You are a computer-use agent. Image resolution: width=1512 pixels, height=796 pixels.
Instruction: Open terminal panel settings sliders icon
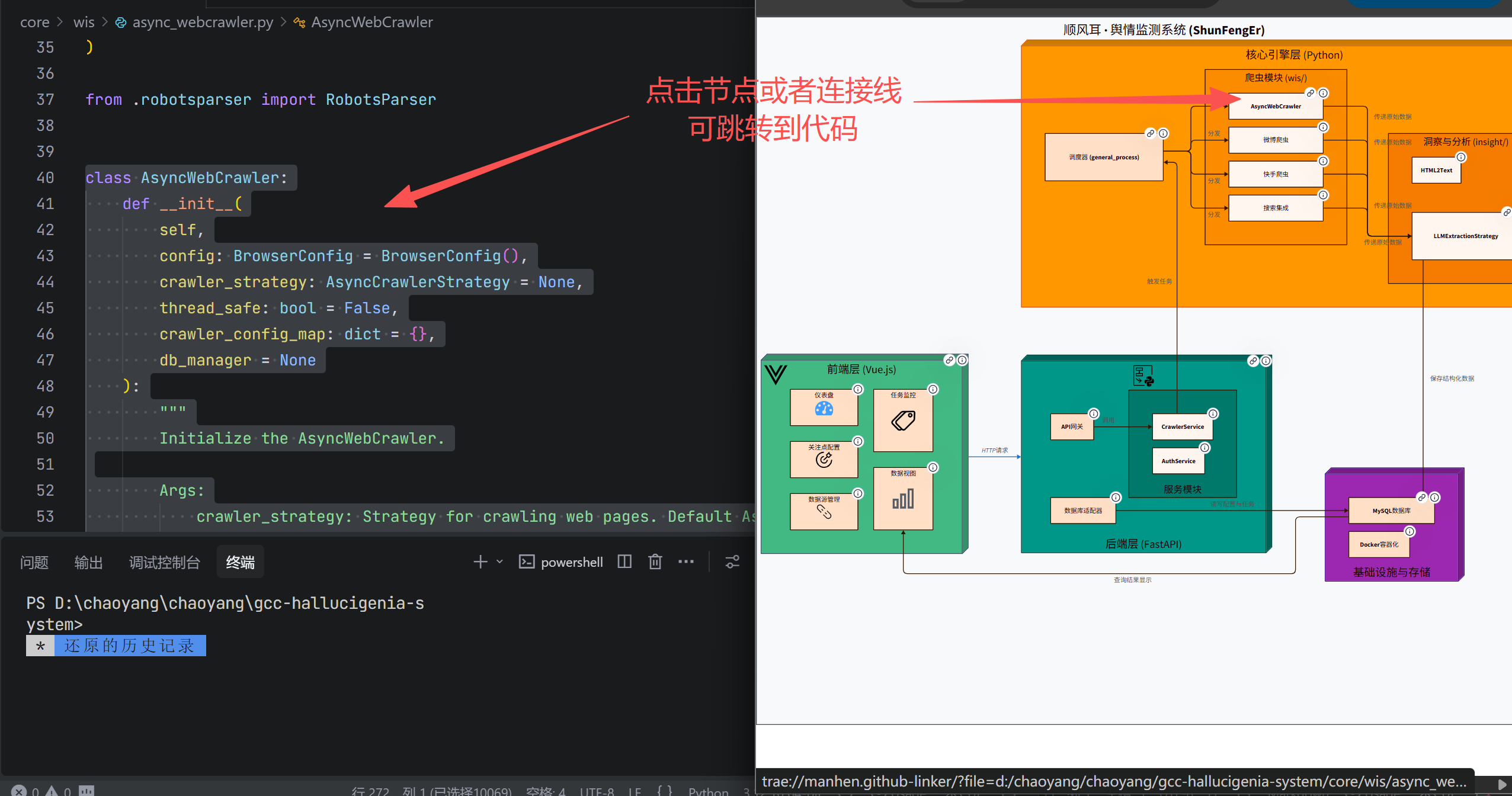(732, 561)
